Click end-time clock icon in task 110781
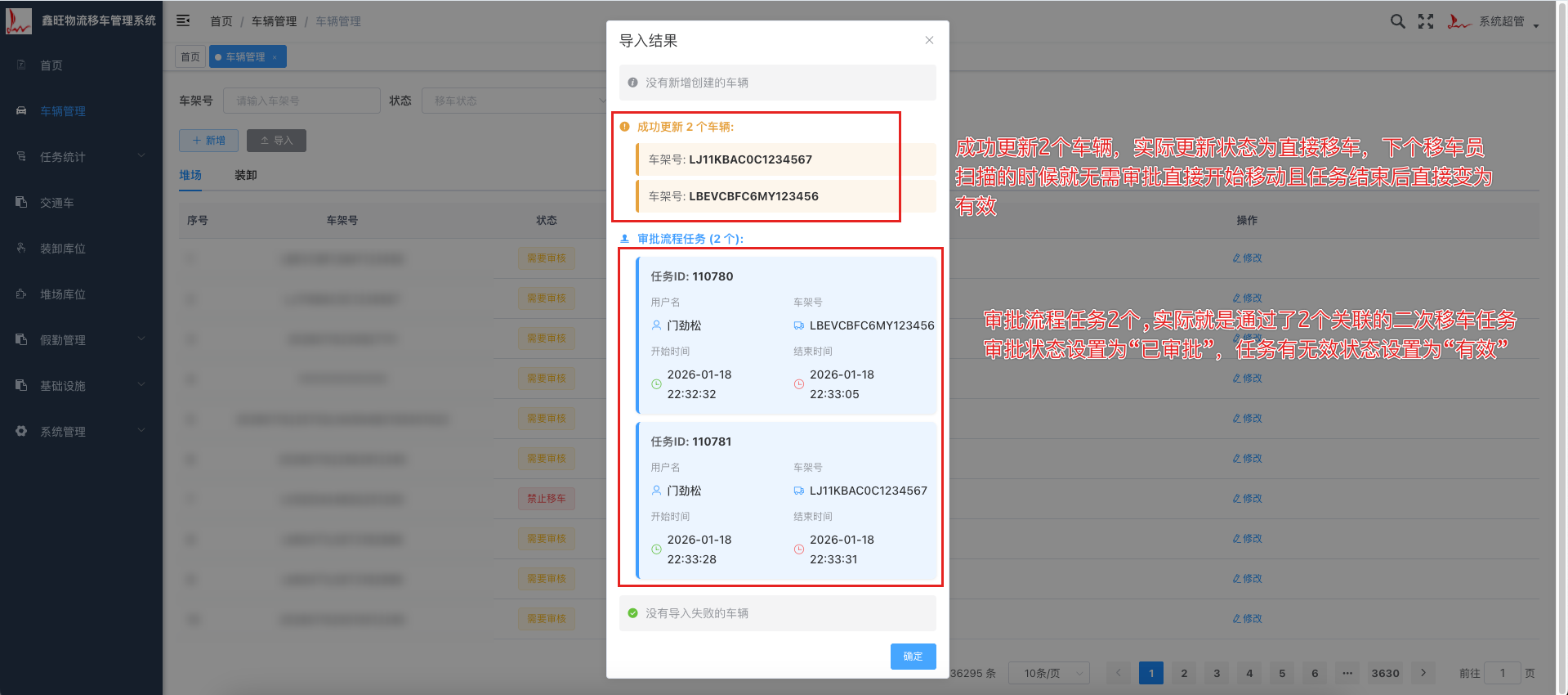The image size is (1568, 695). point(799,549)
